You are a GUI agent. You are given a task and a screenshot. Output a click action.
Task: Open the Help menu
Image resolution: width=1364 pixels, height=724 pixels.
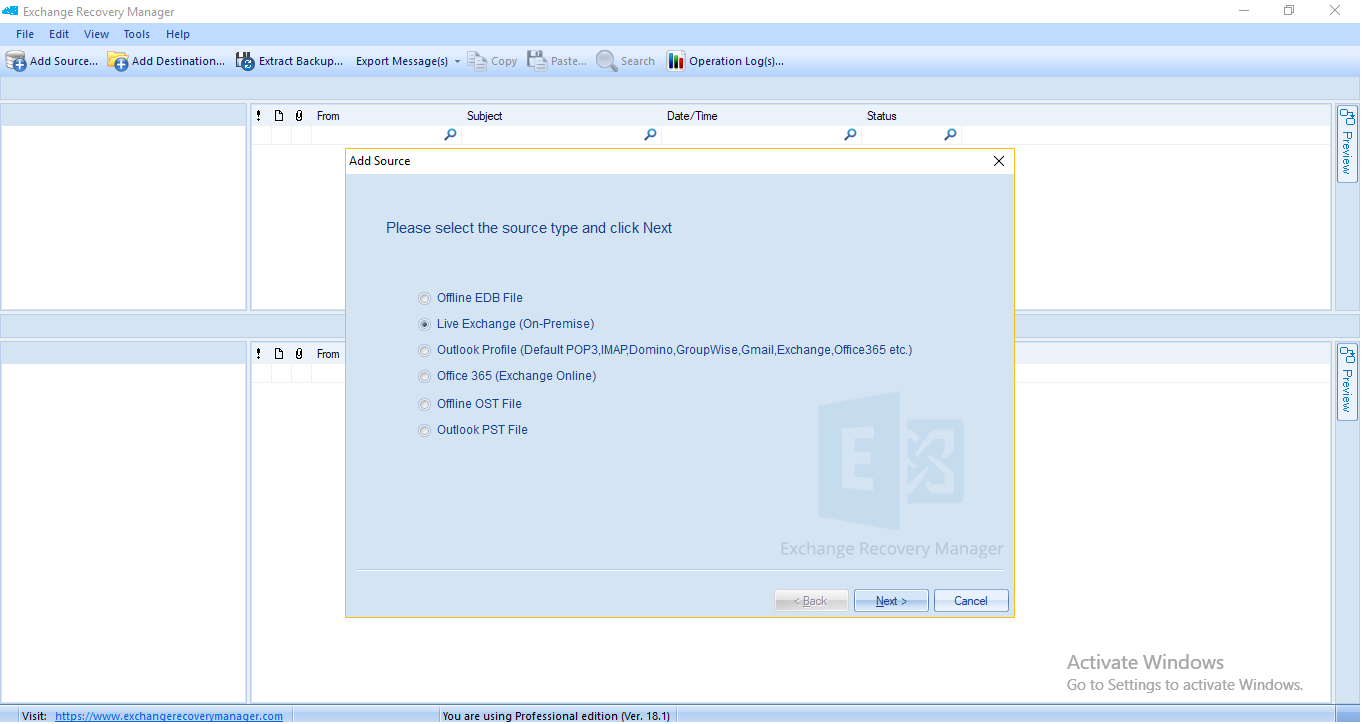pos(178,34)
